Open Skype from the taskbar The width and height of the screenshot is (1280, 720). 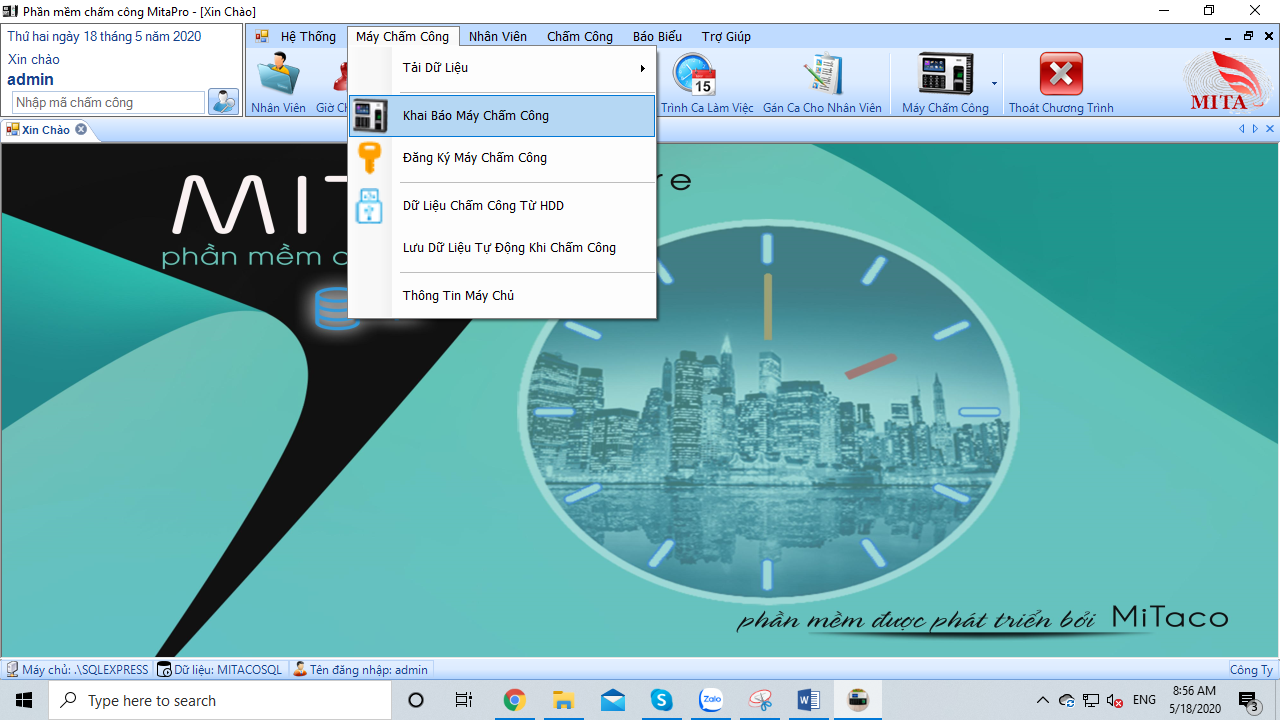point(661,700)
